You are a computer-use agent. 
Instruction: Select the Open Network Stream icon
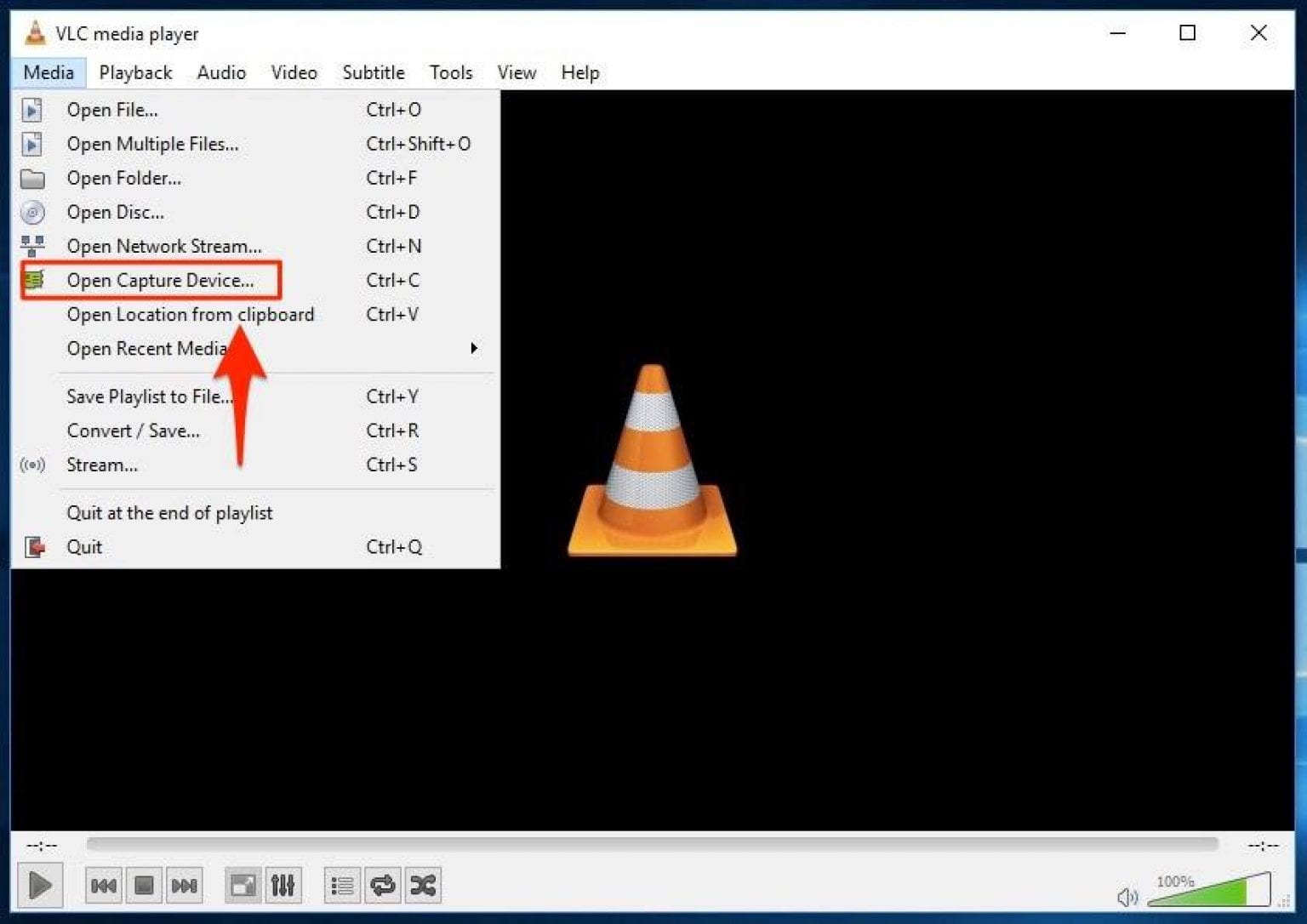pyautogui.click(x=31, y=246)
